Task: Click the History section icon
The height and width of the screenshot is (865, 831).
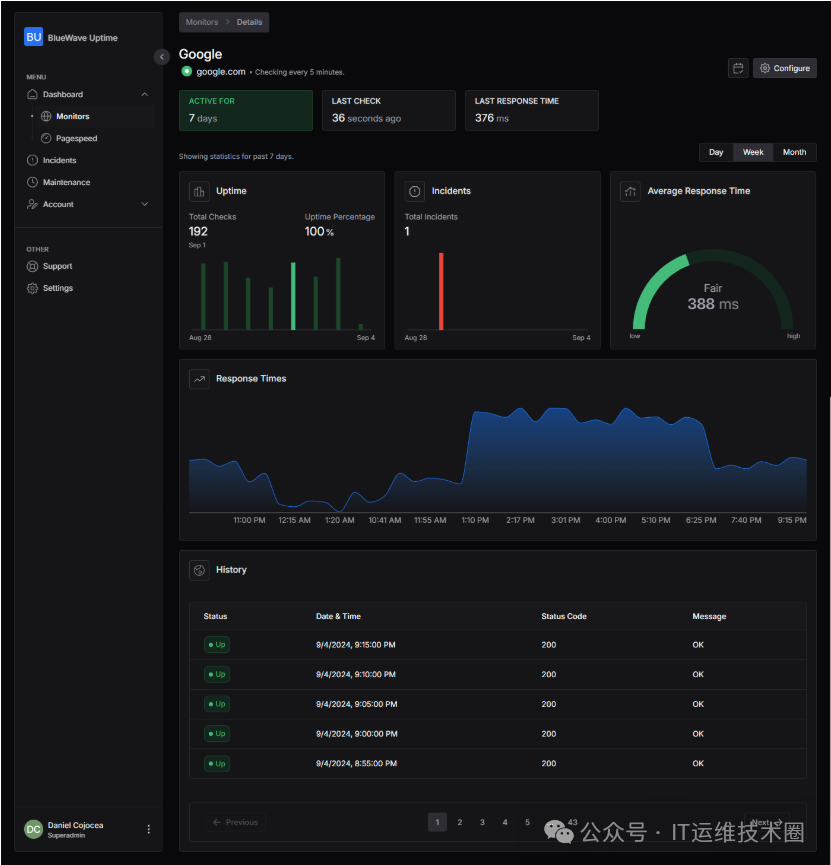Action: [199, 570]
